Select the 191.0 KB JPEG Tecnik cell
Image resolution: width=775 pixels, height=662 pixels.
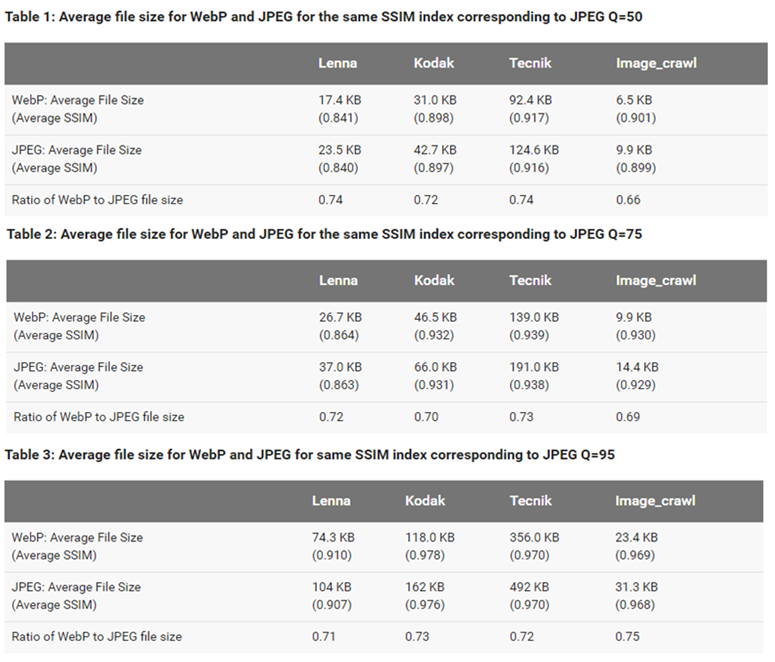click(536, 367)
